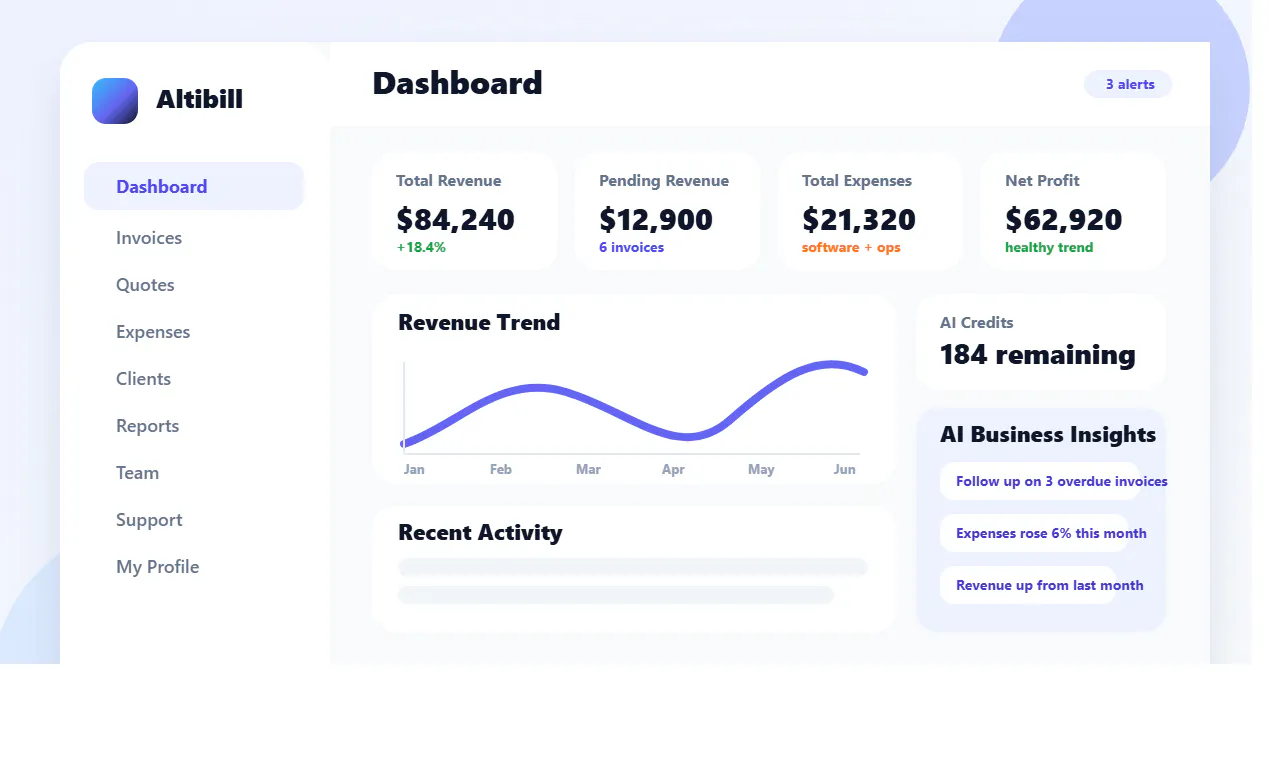The width and height of the screenshot is (1270, 760).
Task: Open the Net Profit card
Action: click(x=1073, y=211)
